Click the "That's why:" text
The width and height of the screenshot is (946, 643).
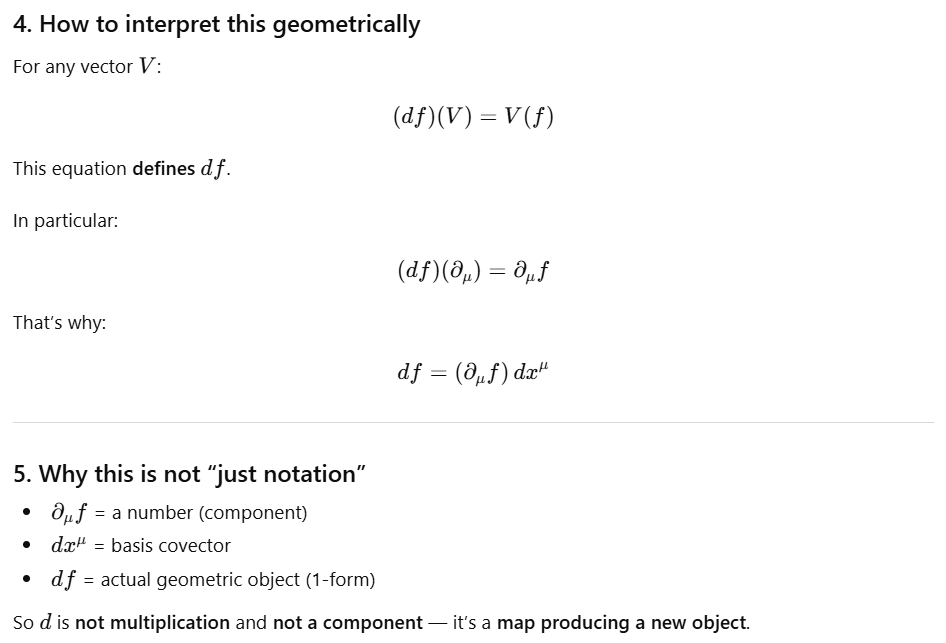pyautogui.click(x=59, y=323)
